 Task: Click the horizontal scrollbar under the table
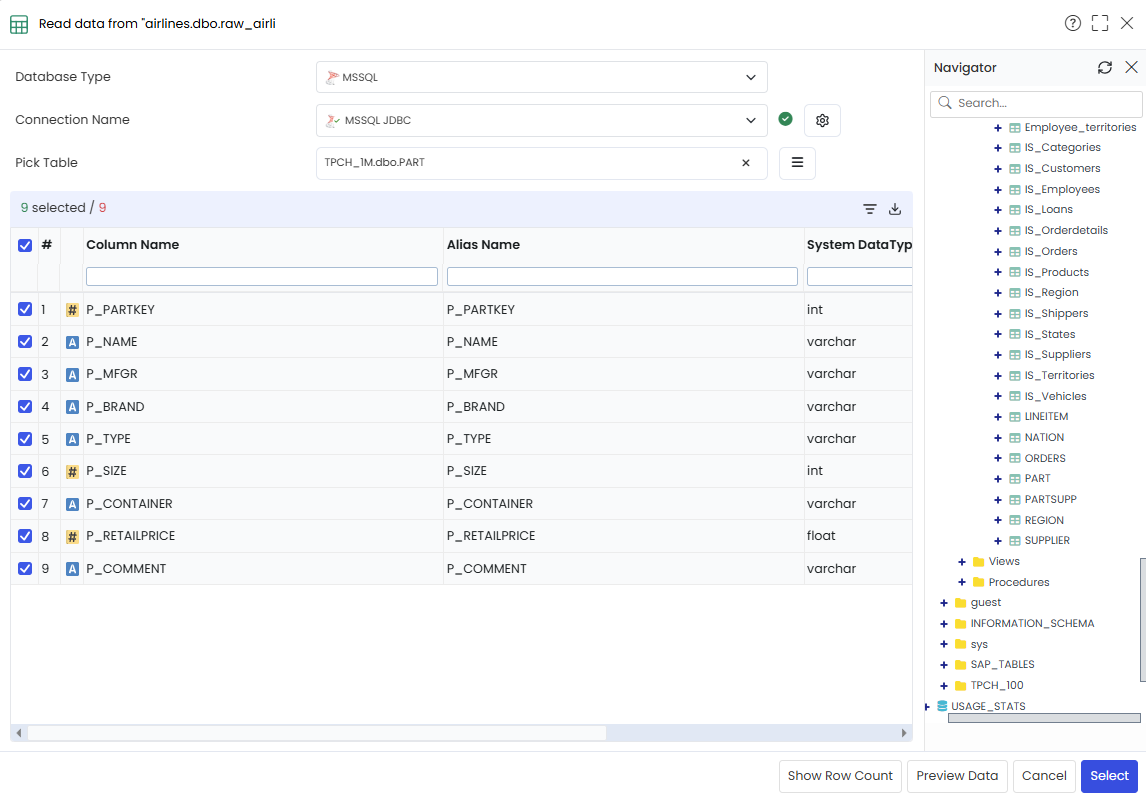317,732
